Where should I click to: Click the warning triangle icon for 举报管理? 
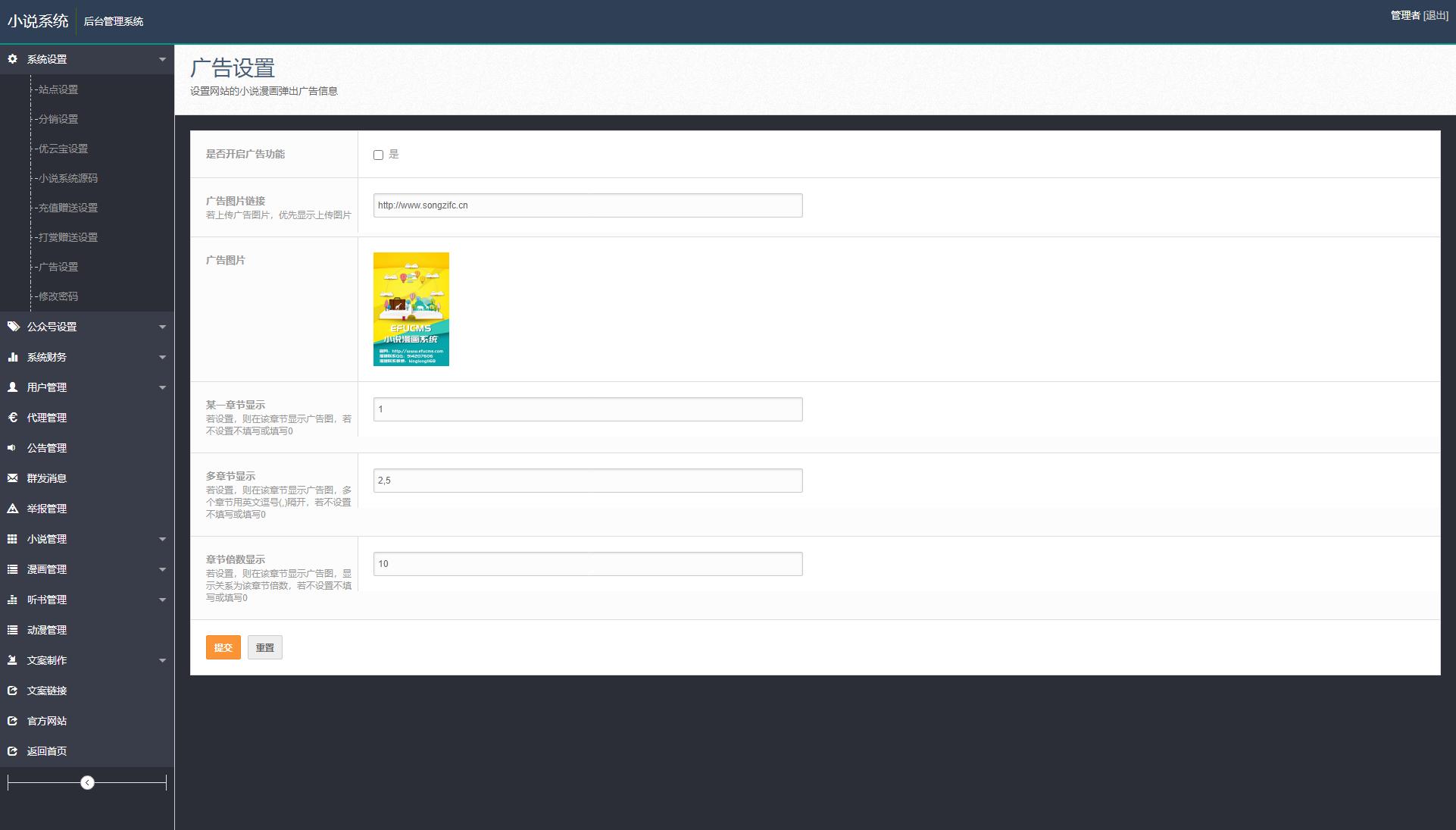pos(13,509)
